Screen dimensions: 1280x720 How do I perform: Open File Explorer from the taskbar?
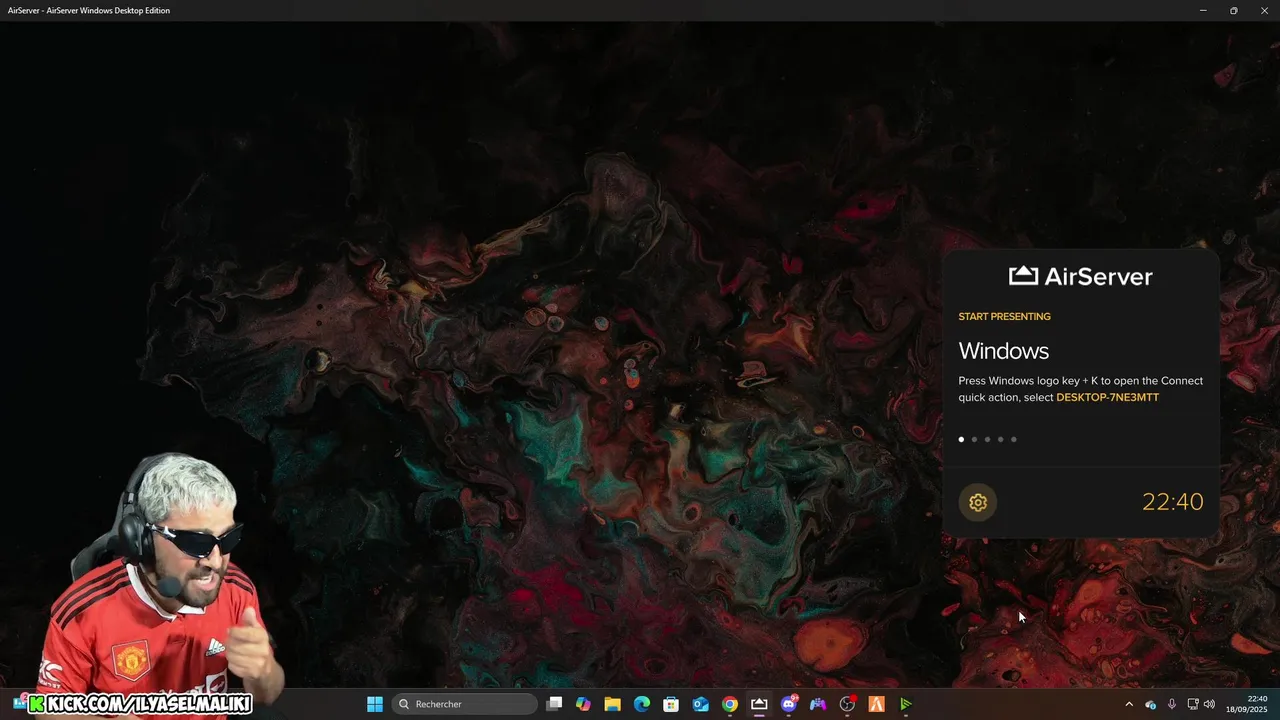(x=613, y=704)
